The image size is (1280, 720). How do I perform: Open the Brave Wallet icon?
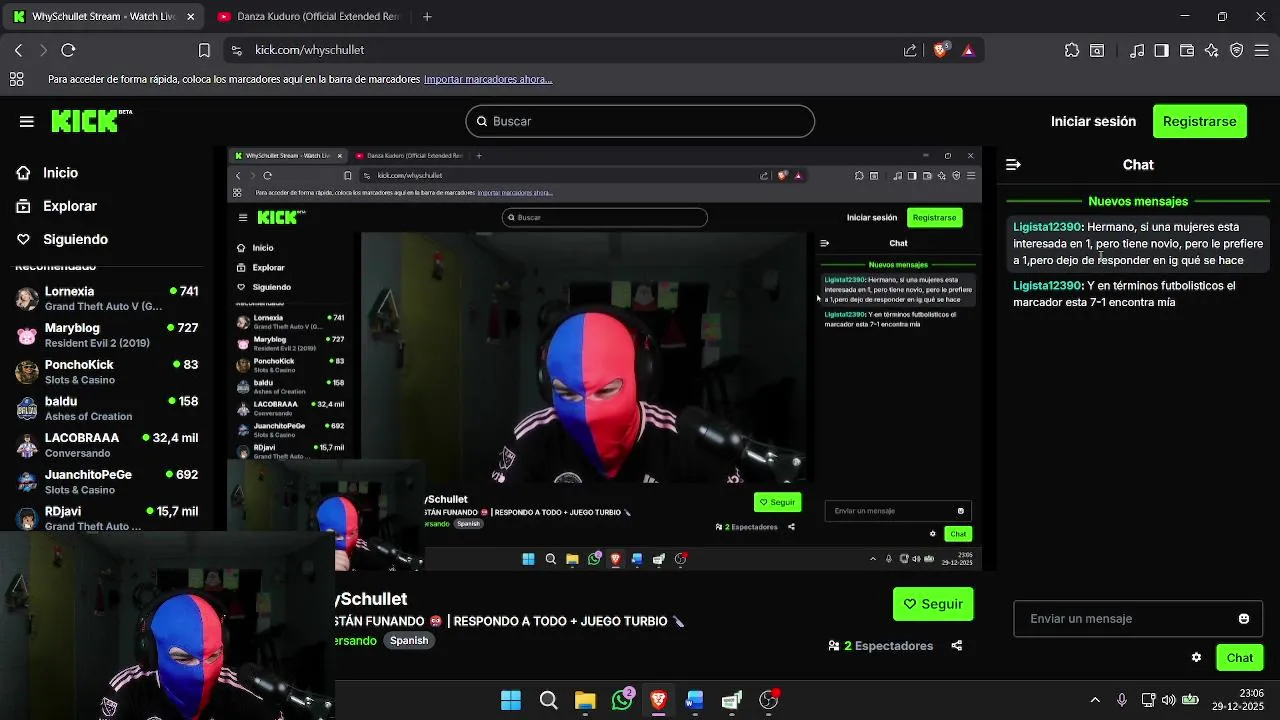tap(1187, 50)
